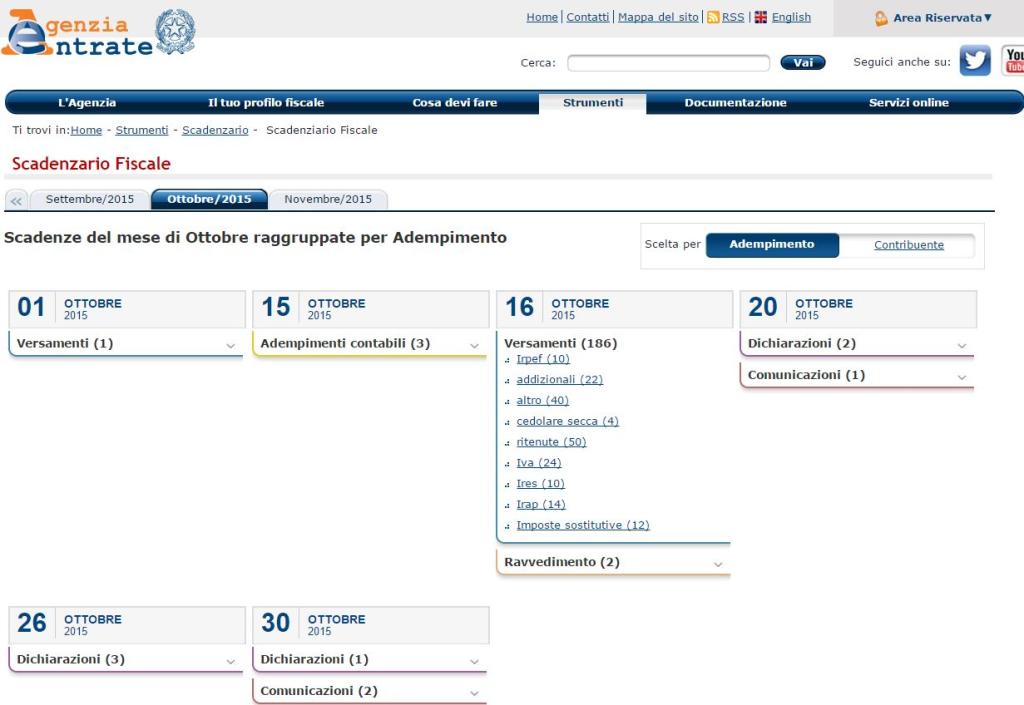Click the RSS feed icon
The width and height of the screenshot is (1024, 705).
713,18
